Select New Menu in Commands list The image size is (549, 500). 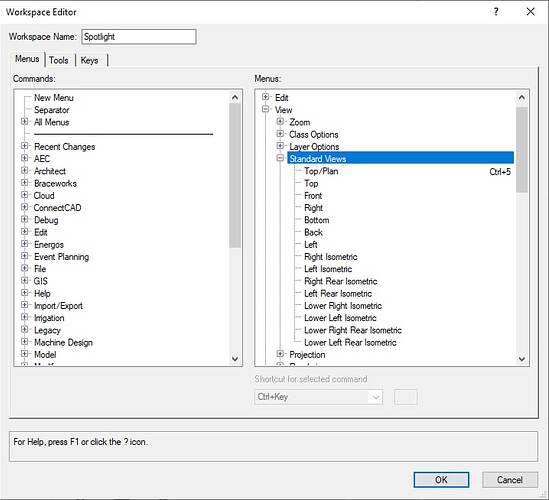54,98
